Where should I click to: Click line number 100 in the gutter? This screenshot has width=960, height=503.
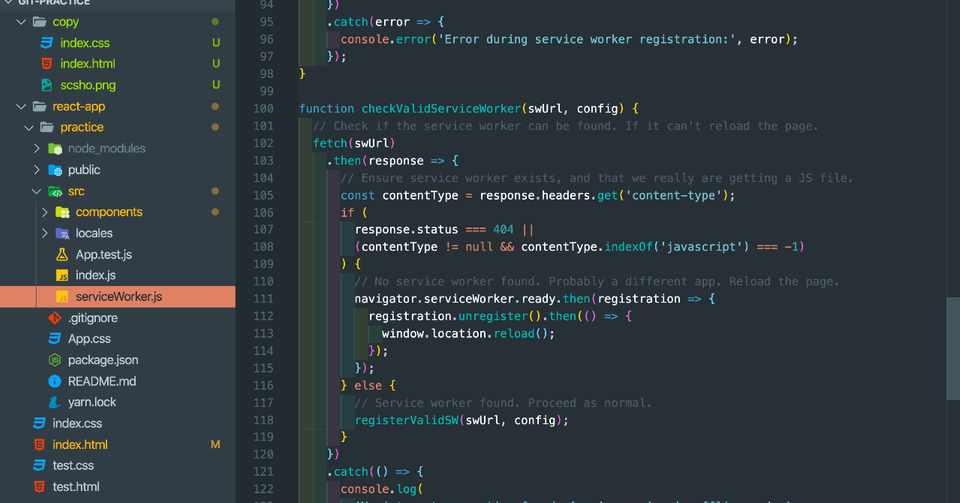click(263, 109)
